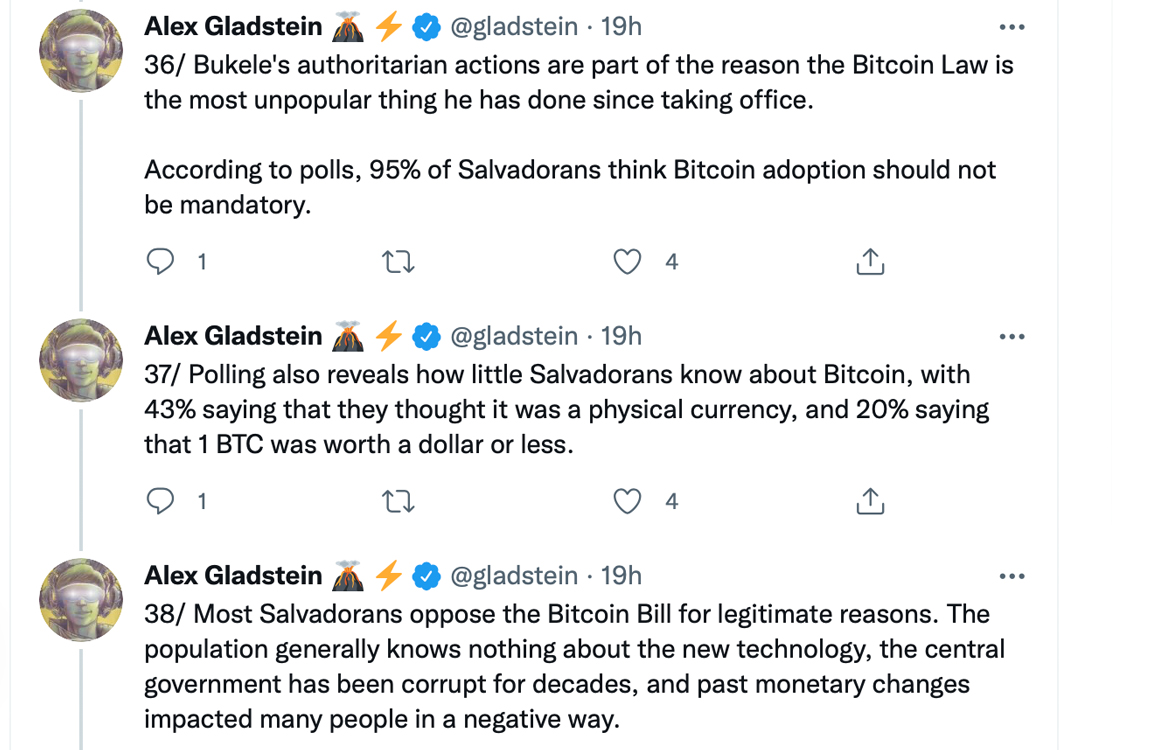Screen dimensions: 1150x750
Task: Reply to tweet 36 about Bukele
Action: click(161, 262)
